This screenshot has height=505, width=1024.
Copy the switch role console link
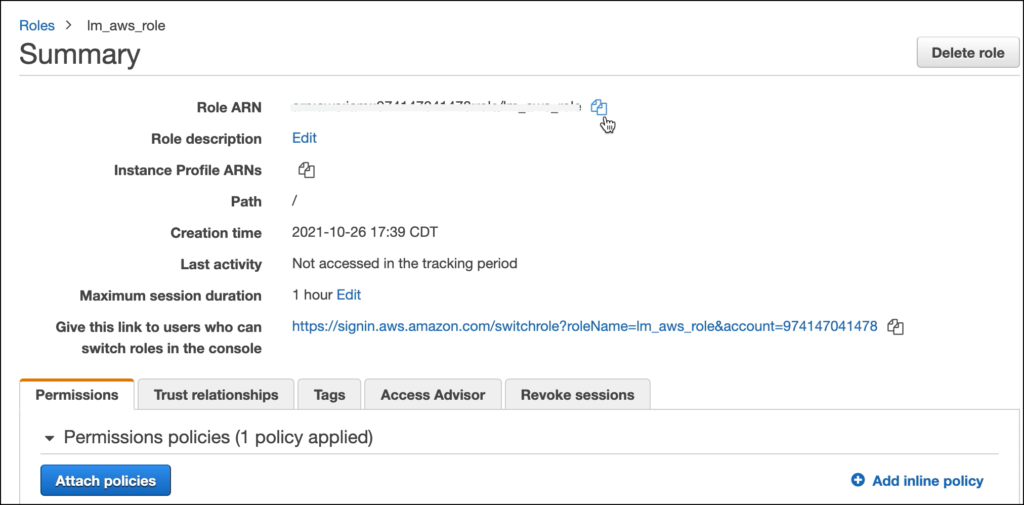[895, 327]
